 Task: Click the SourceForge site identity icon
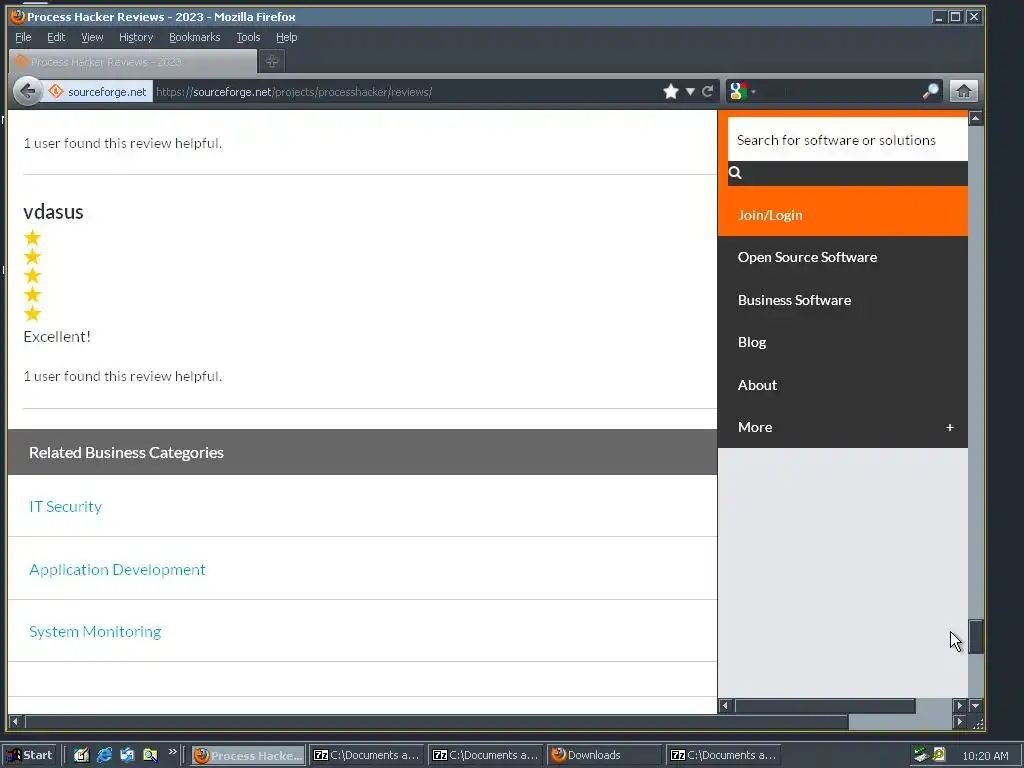coord(56,91)
